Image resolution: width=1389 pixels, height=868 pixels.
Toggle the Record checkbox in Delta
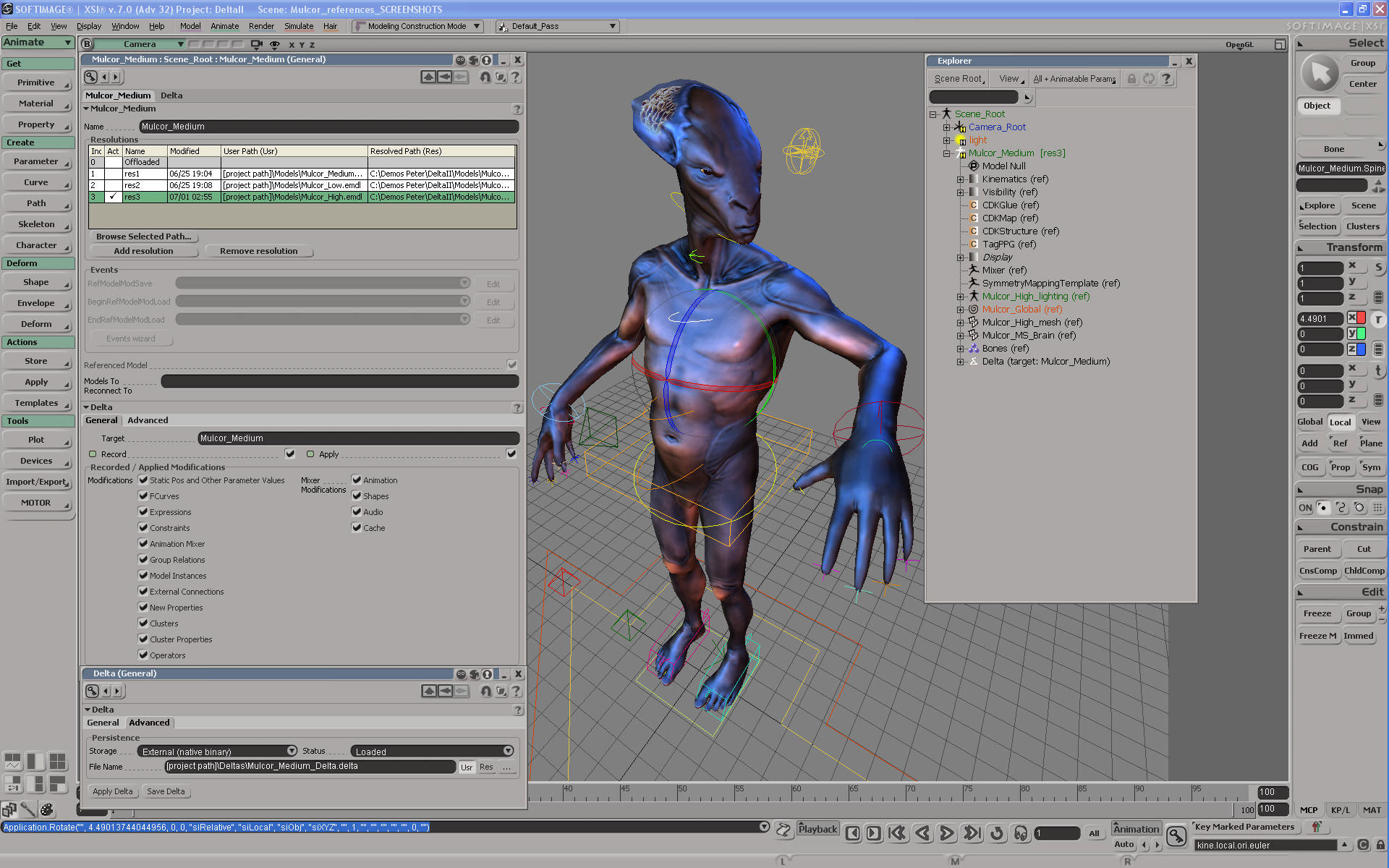click(290, 454)
